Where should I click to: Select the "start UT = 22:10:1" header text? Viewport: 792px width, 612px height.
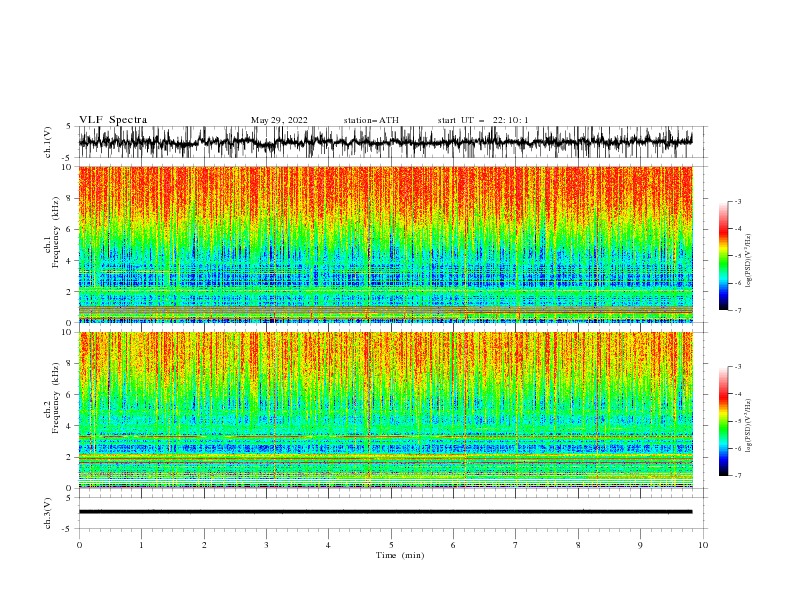click(x=483, y=120)
